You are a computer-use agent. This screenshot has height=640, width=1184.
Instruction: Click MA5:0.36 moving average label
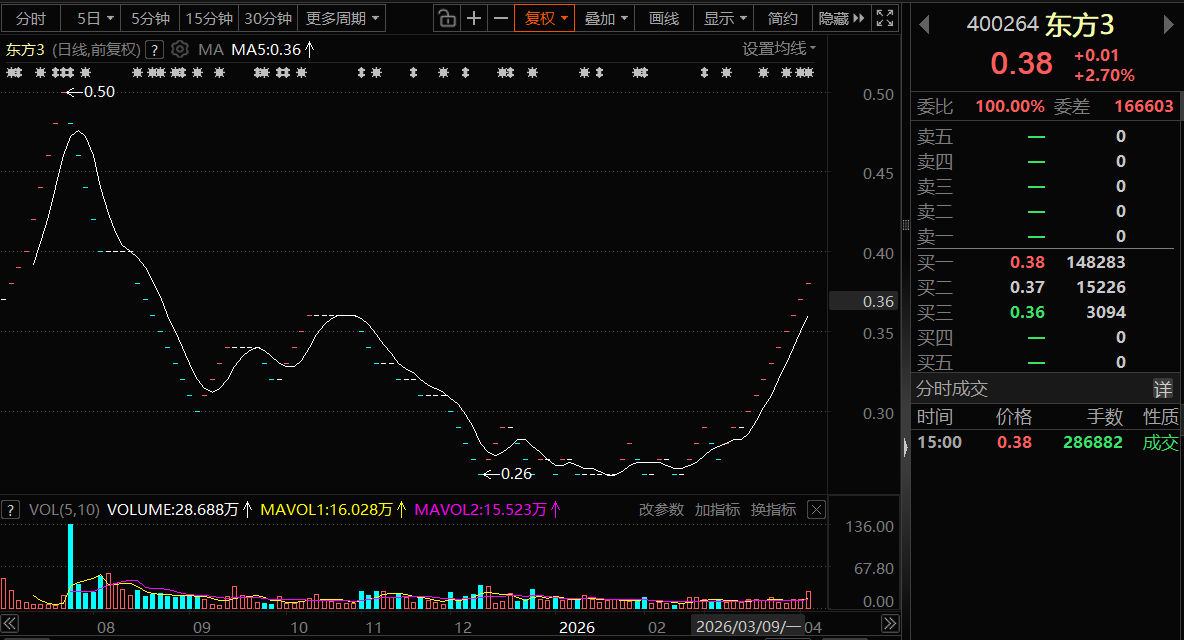point(273,50)
